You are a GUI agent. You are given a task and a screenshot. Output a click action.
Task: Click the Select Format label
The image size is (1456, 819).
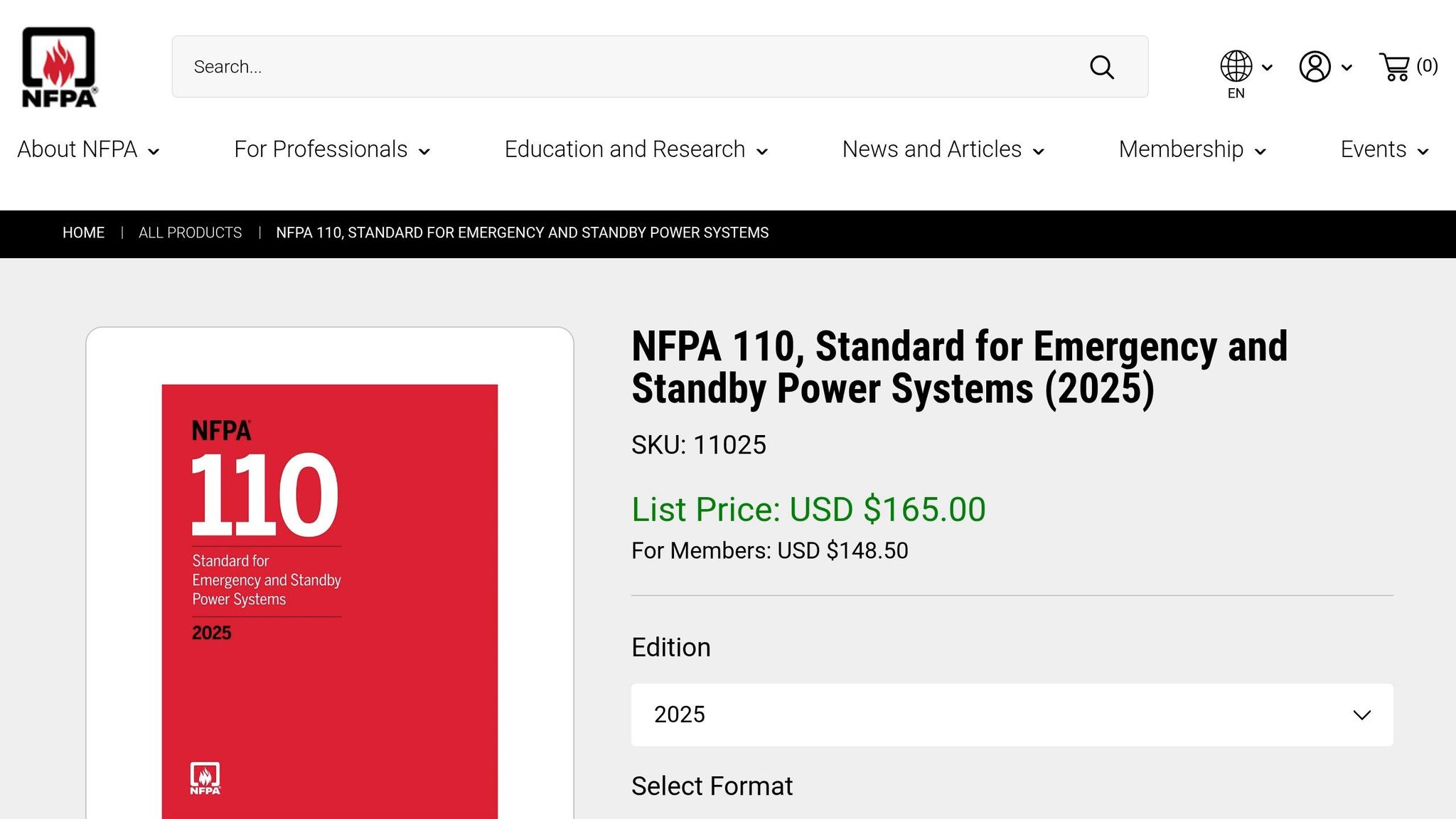(712, 786)
